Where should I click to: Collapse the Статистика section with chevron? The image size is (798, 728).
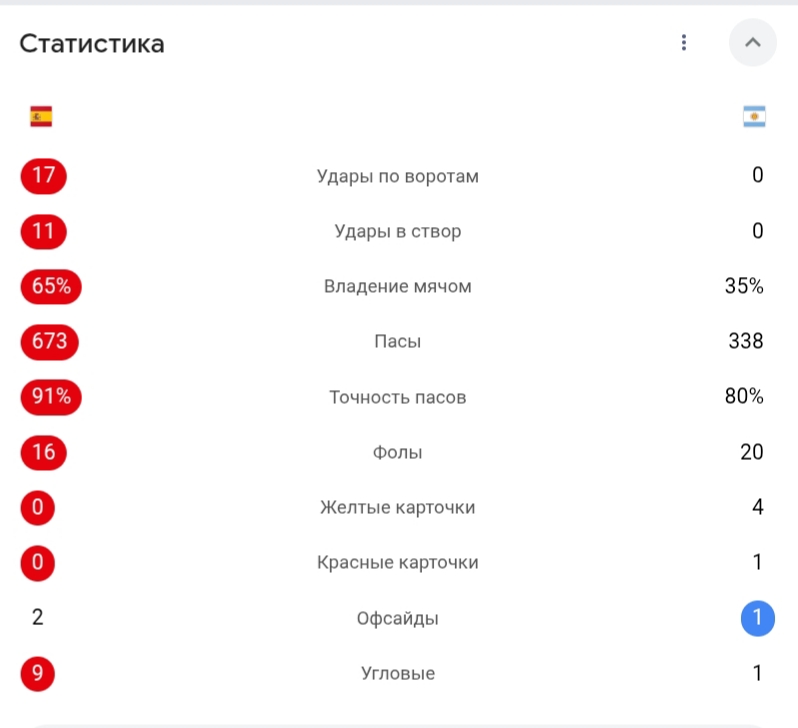click(753, 43)
